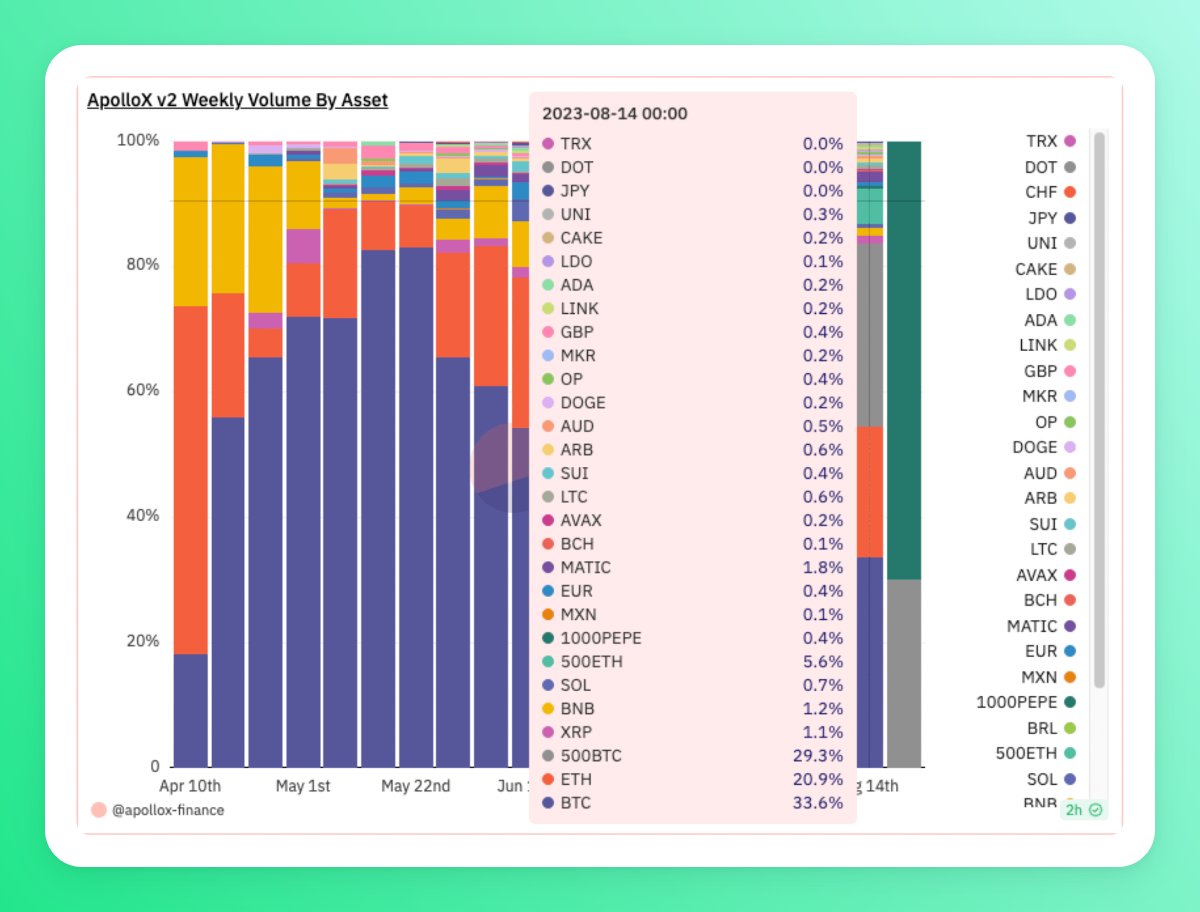Click the ETH 20.9% row in the tooltip

pyautogui.click(x=692, y=779)
